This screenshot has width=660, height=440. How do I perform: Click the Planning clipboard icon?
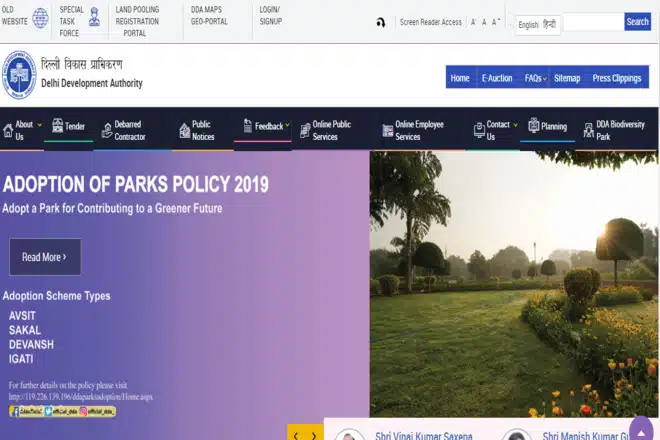[x=534, y=125]
